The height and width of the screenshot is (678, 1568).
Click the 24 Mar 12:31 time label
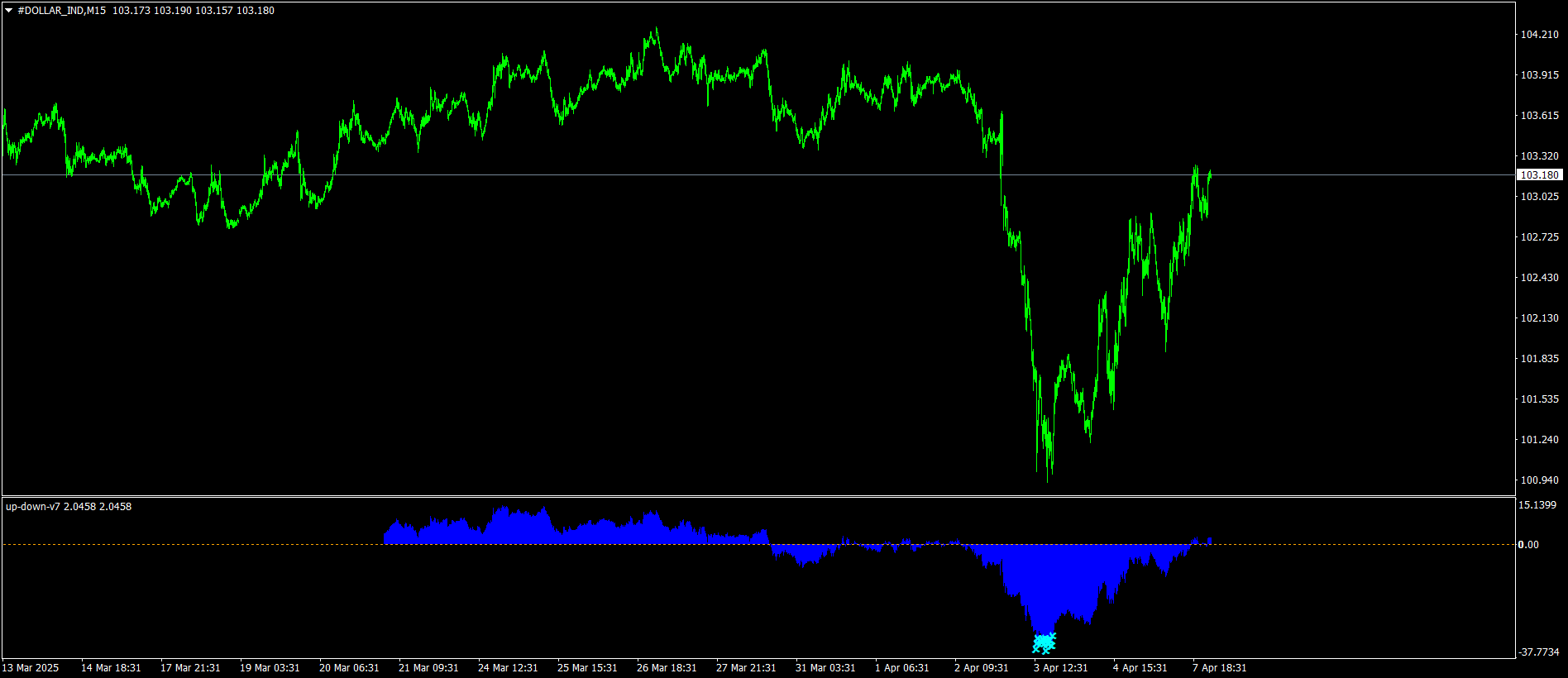[x=508, y=668]
